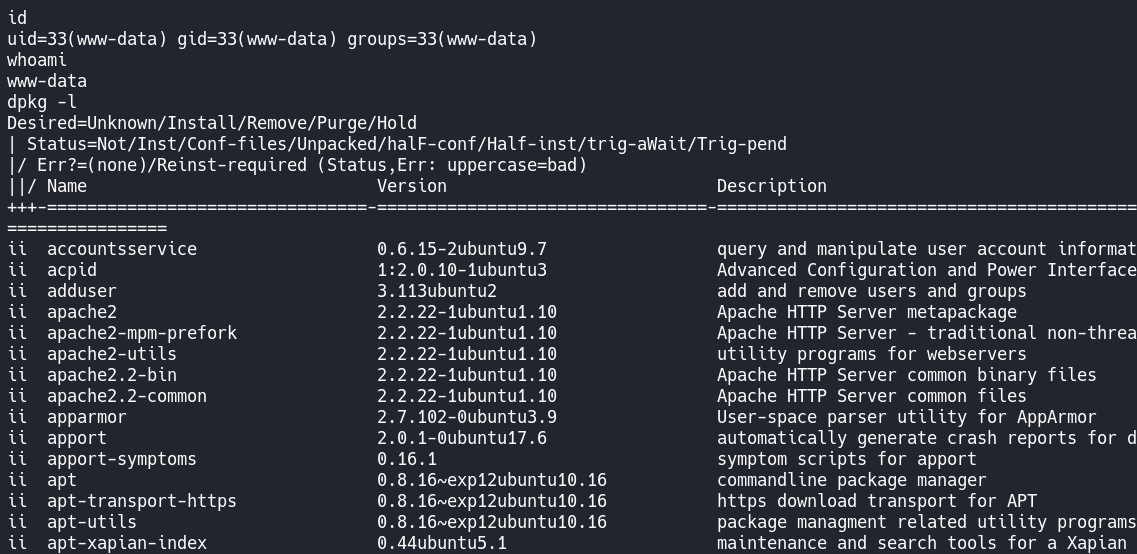Image resolution: width=1137 pixels, height=554 pixels.
Task: Click the apparmor version 2.7.102-0ubuntu3.9
Action: click(467, 417)
